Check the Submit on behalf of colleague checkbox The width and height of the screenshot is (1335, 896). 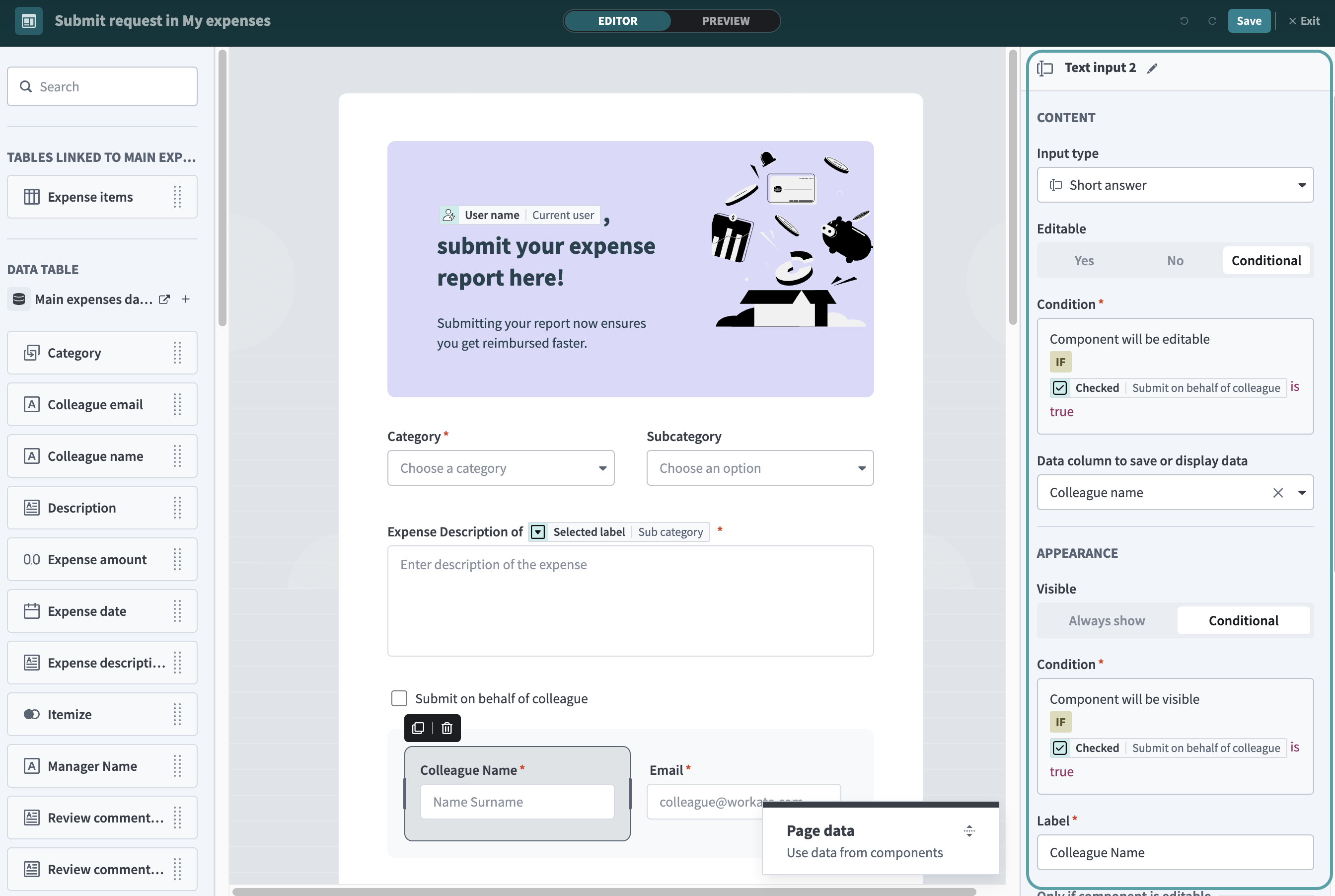[399, 698]
